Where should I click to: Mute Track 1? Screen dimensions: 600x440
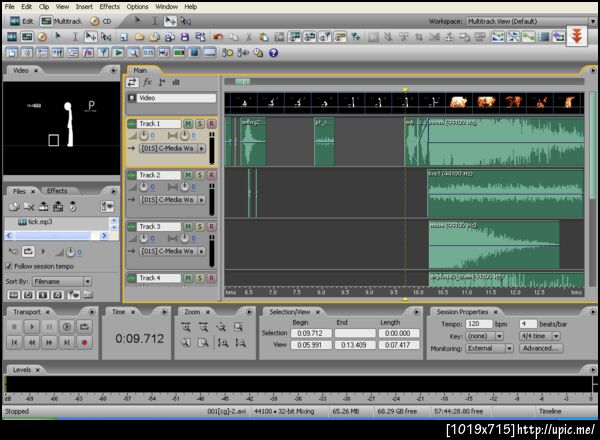coord(188,123)
